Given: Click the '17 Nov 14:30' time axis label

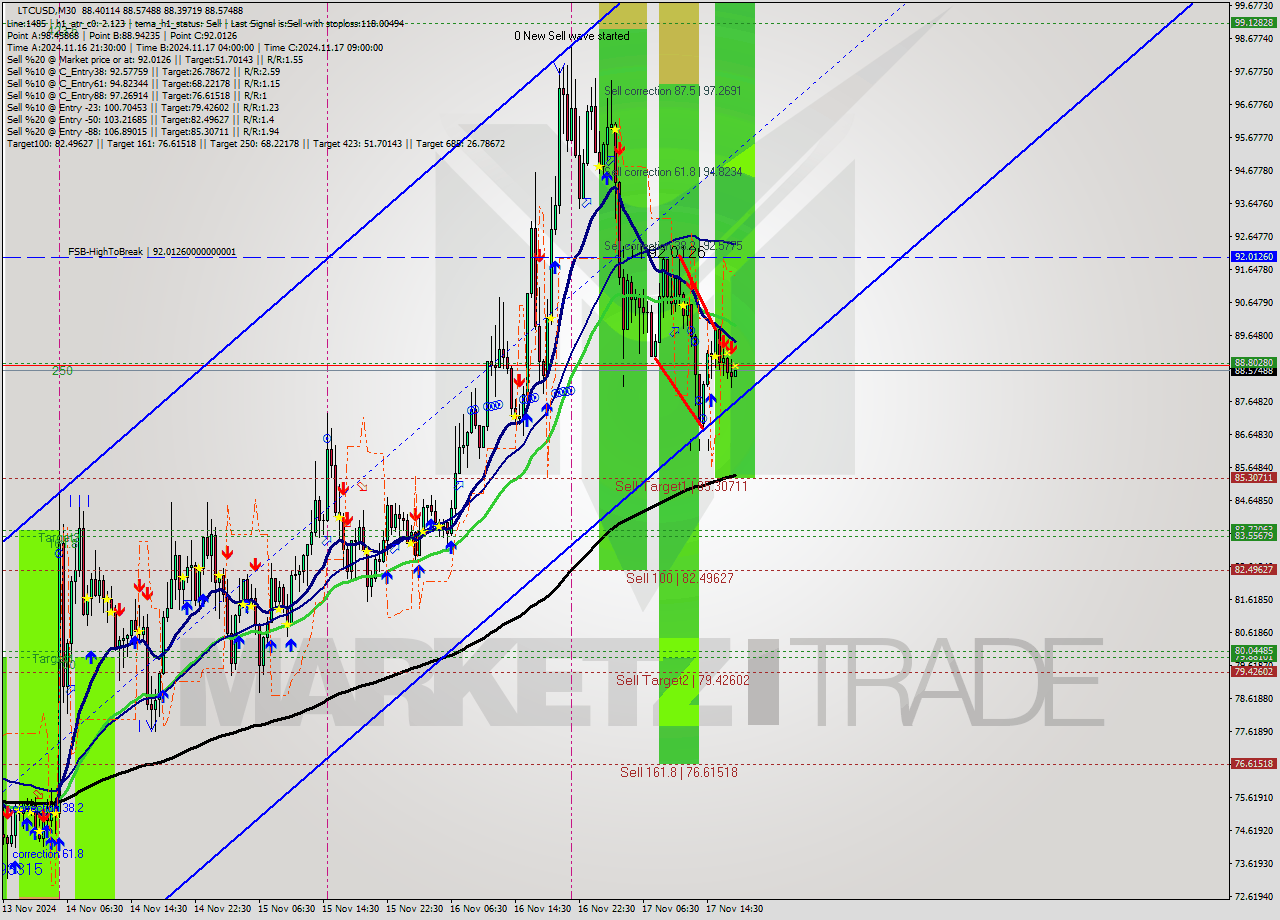Looking at the screenshot, I should point(734,909).
